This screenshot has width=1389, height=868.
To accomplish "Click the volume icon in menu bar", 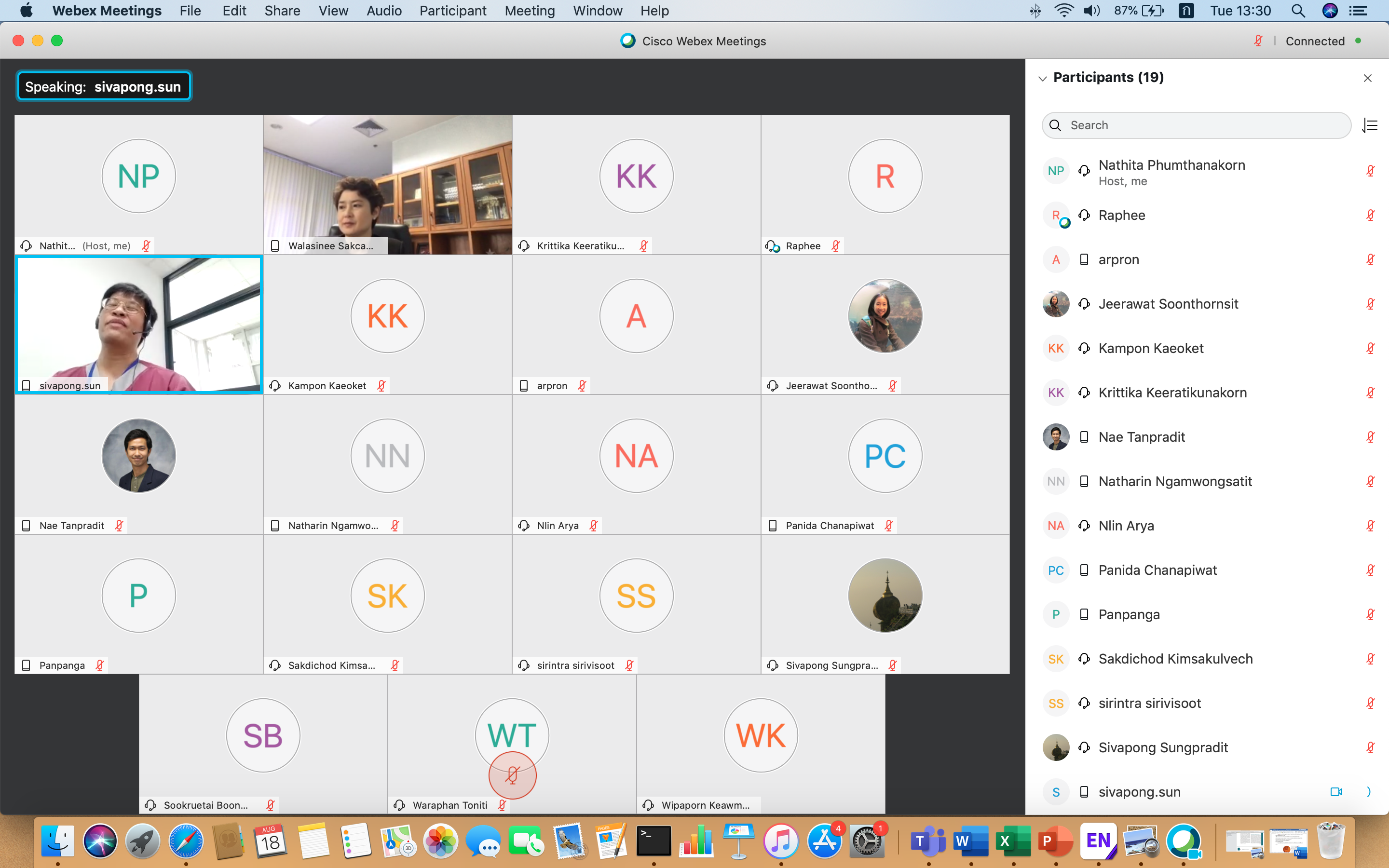I will coord(1092,11).
